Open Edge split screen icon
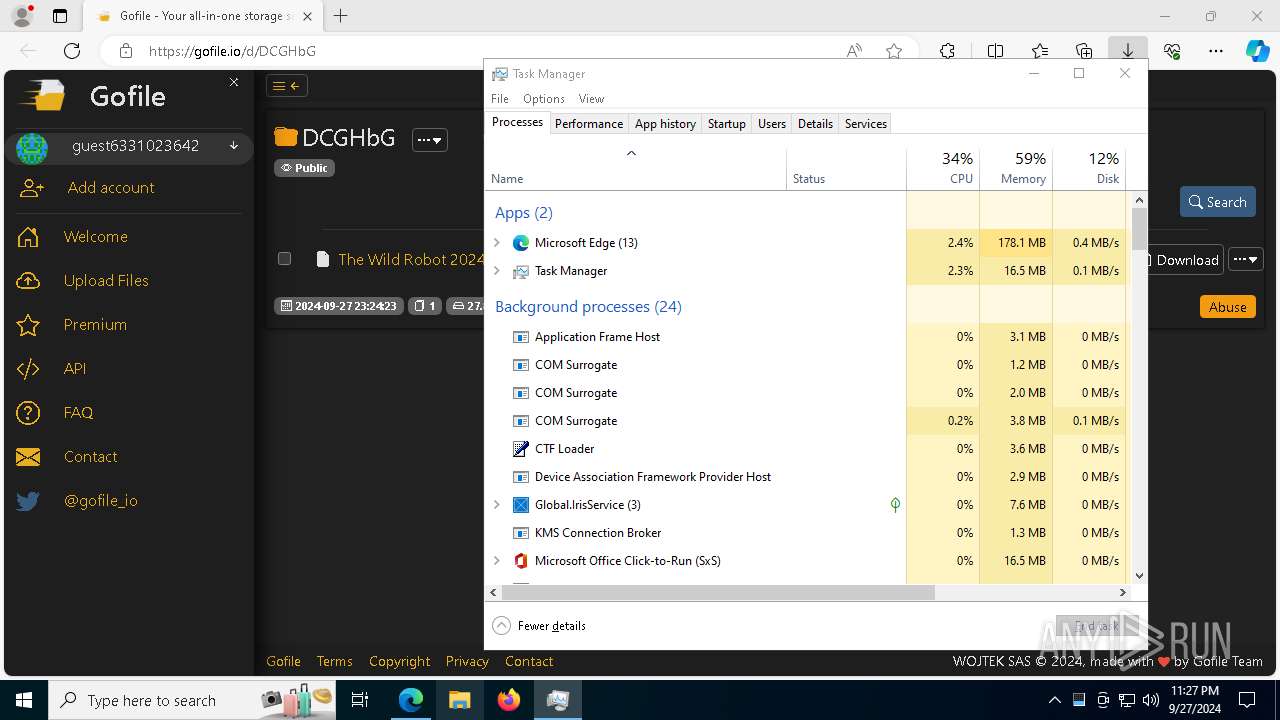Image resolution: width=1280 pixels, height=720 pixels. click(995, 51)
